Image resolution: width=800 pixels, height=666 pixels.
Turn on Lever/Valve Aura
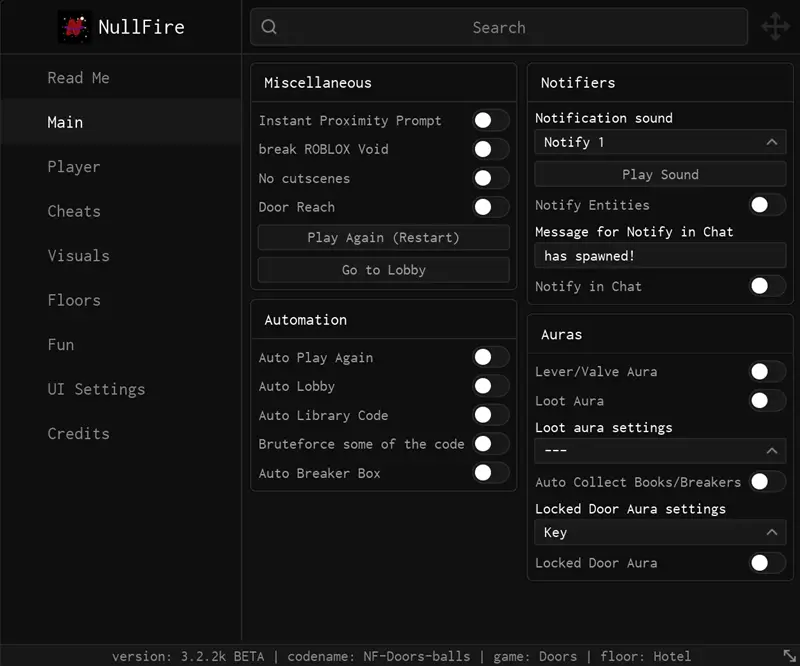point(767,372)
